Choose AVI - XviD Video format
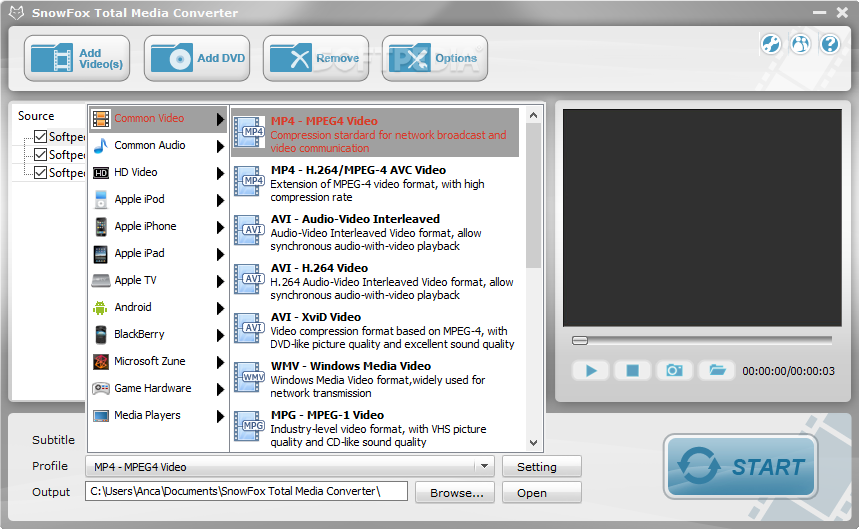This screenshot has width=859, height=529. [375, 330]
